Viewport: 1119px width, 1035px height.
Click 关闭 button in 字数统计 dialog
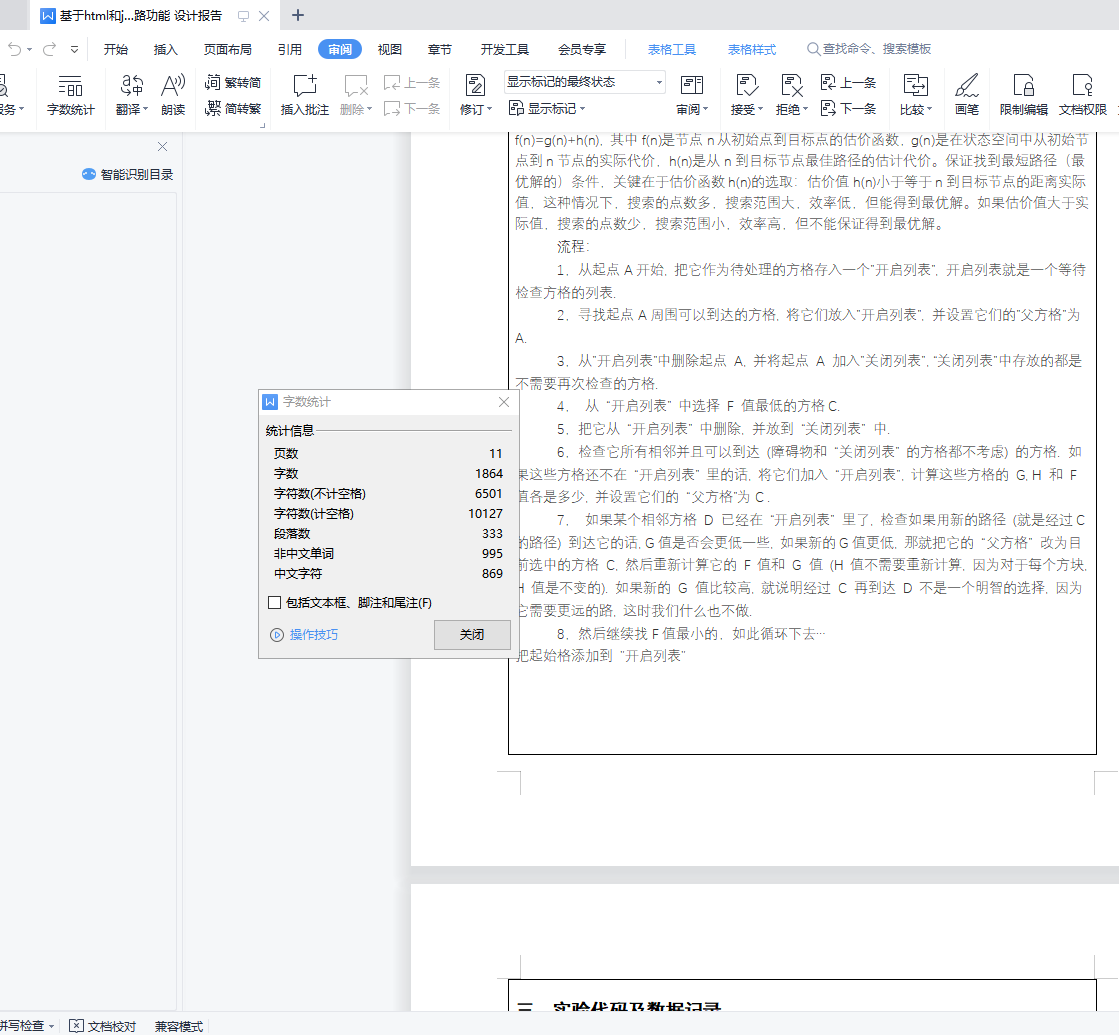pyautogui.click(x=472, y=635)
